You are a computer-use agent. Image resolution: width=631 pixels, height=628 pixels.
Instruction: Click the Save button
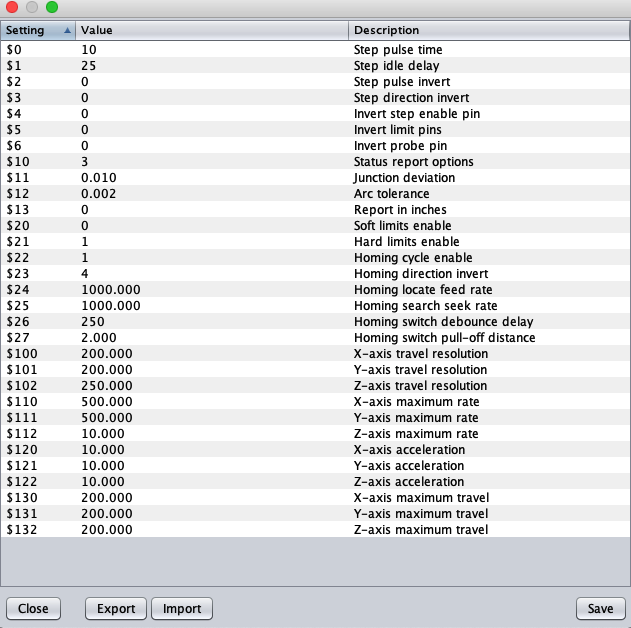(600, 608)
